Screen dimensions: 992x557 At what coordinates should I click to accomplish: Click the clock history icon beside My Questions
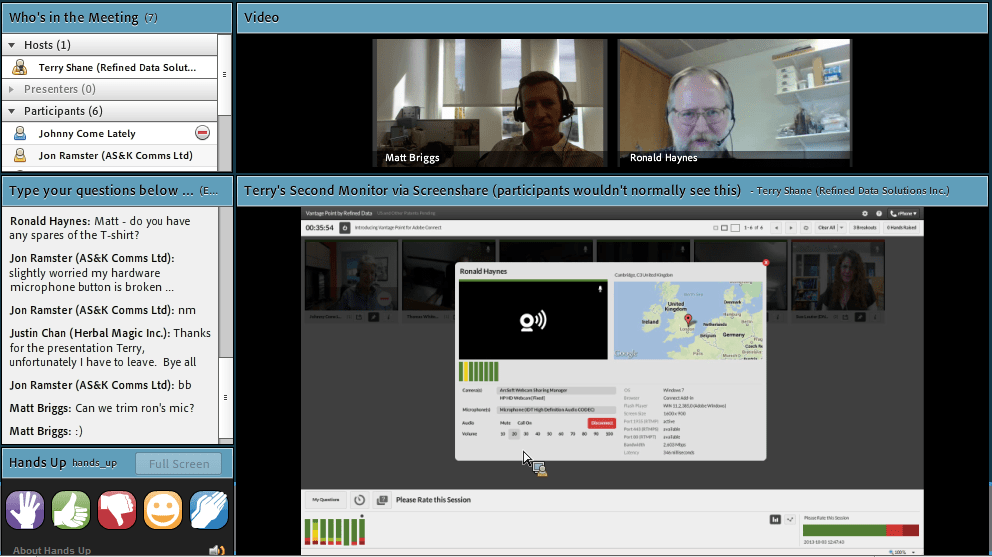click(x=359, y=500)
